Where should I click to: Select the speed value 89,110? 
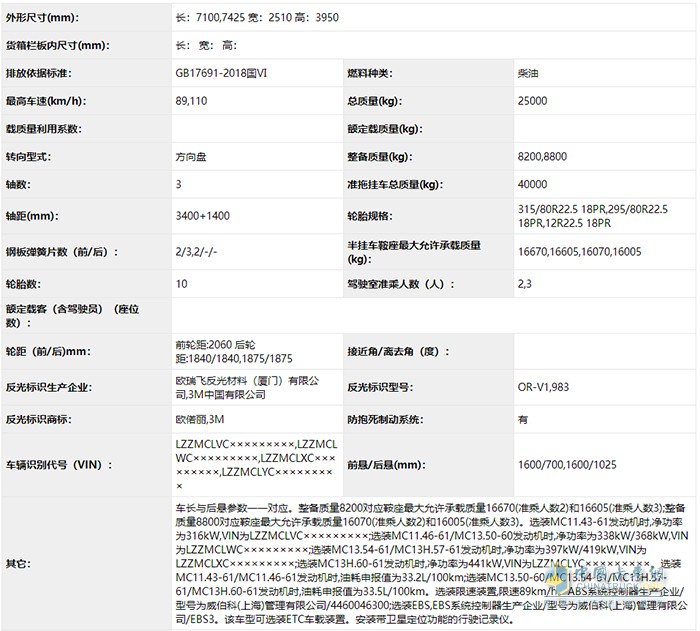tap(191, 101)
